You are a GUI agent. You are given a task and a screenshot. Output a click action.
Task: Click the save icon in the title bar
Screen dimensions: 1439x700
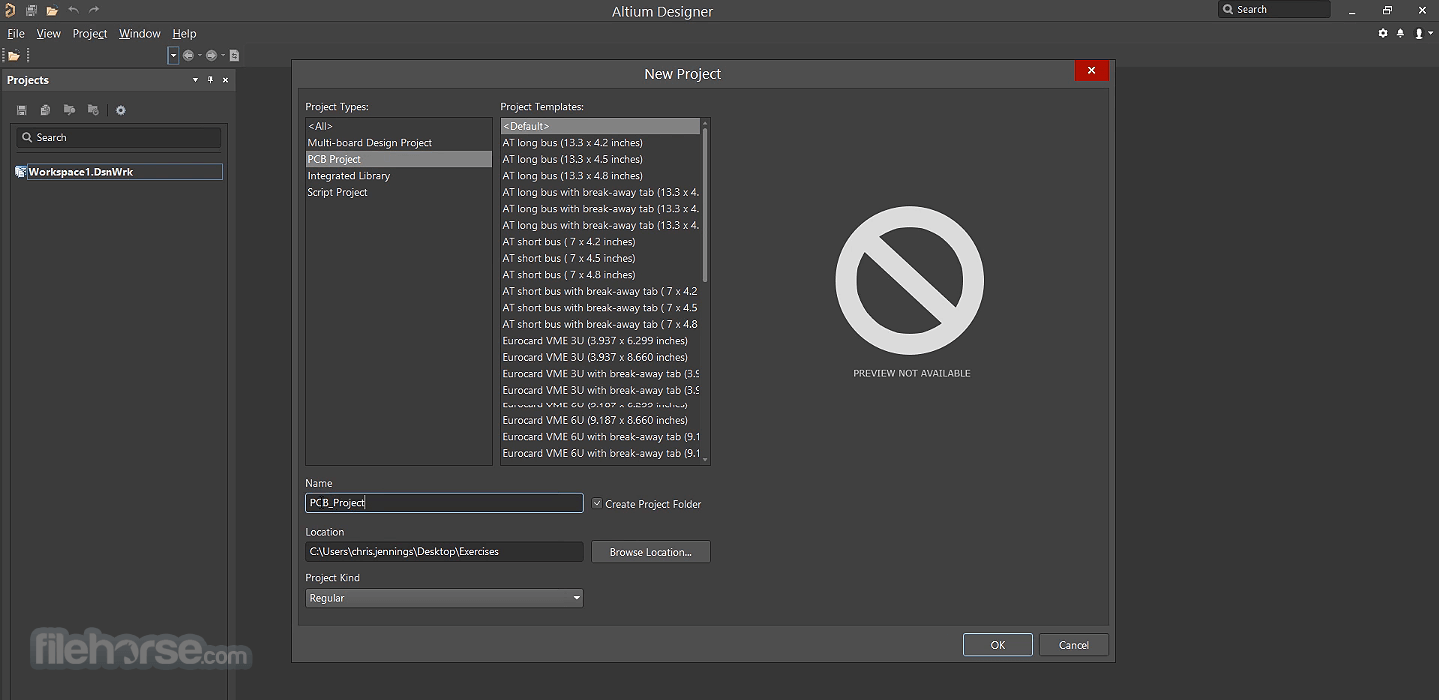click(31, 10)
